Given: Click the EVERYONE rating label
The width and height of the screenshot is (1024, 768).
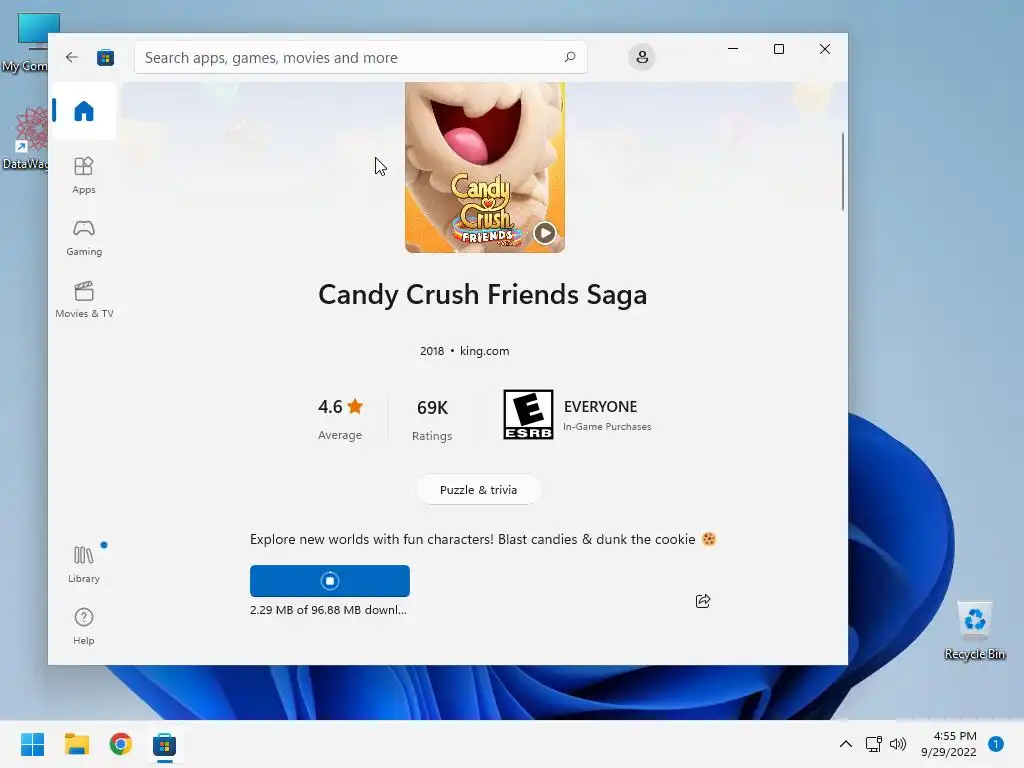Looking at the screenshot, I should [x=600, y=406].
